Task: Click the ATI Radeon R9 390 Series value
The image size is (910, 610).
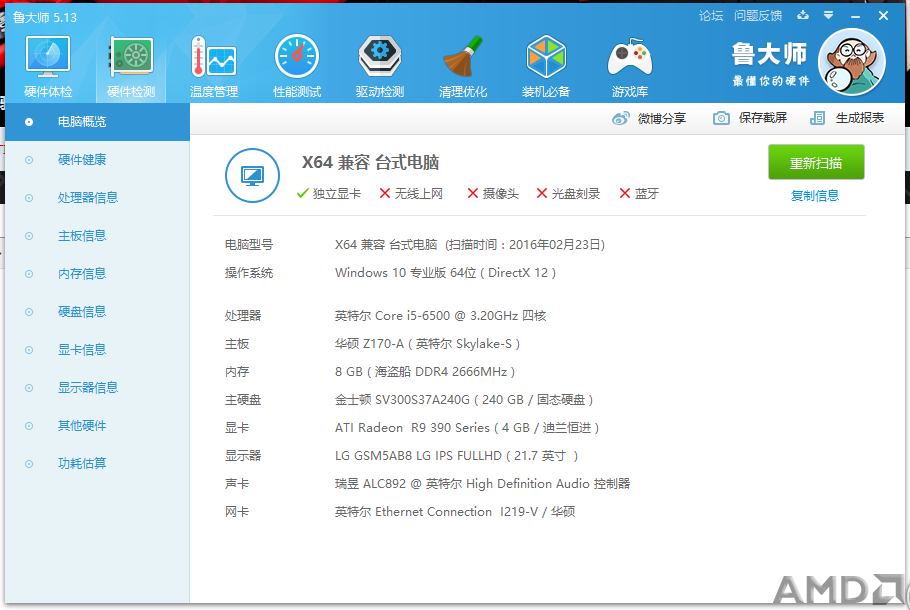Action: [x=467, y=428]
